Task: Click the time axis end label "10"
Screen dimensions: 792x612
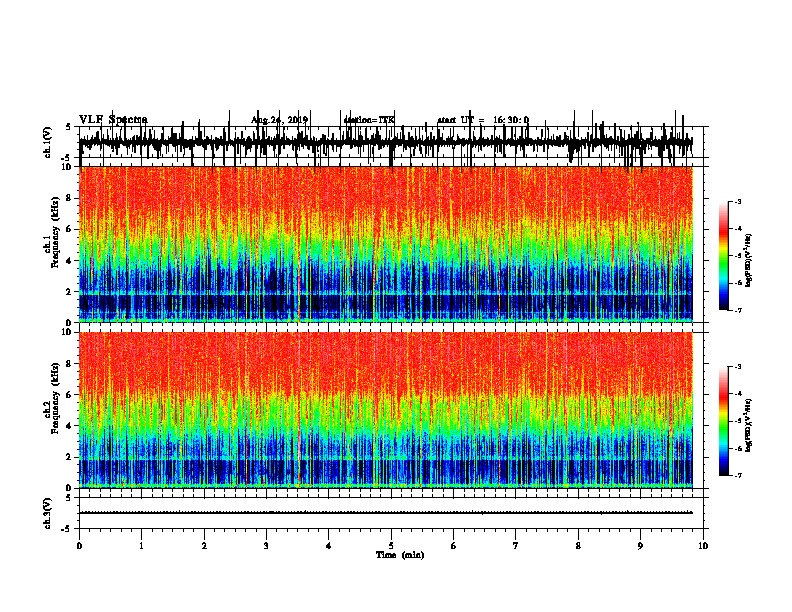Action: 703,546
